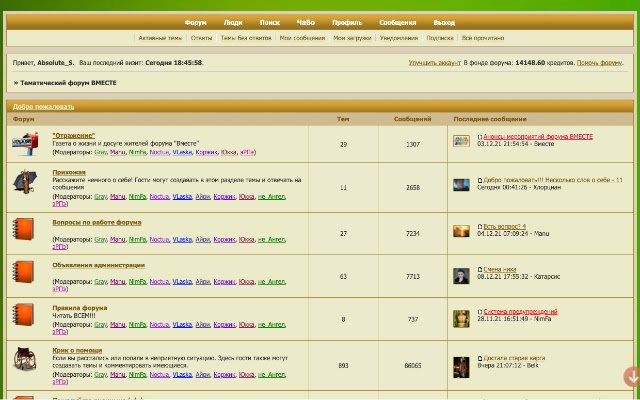Click orange notebook icon for "Объявления администрации"
Screen dimensions: 640x400
[25, 273]
